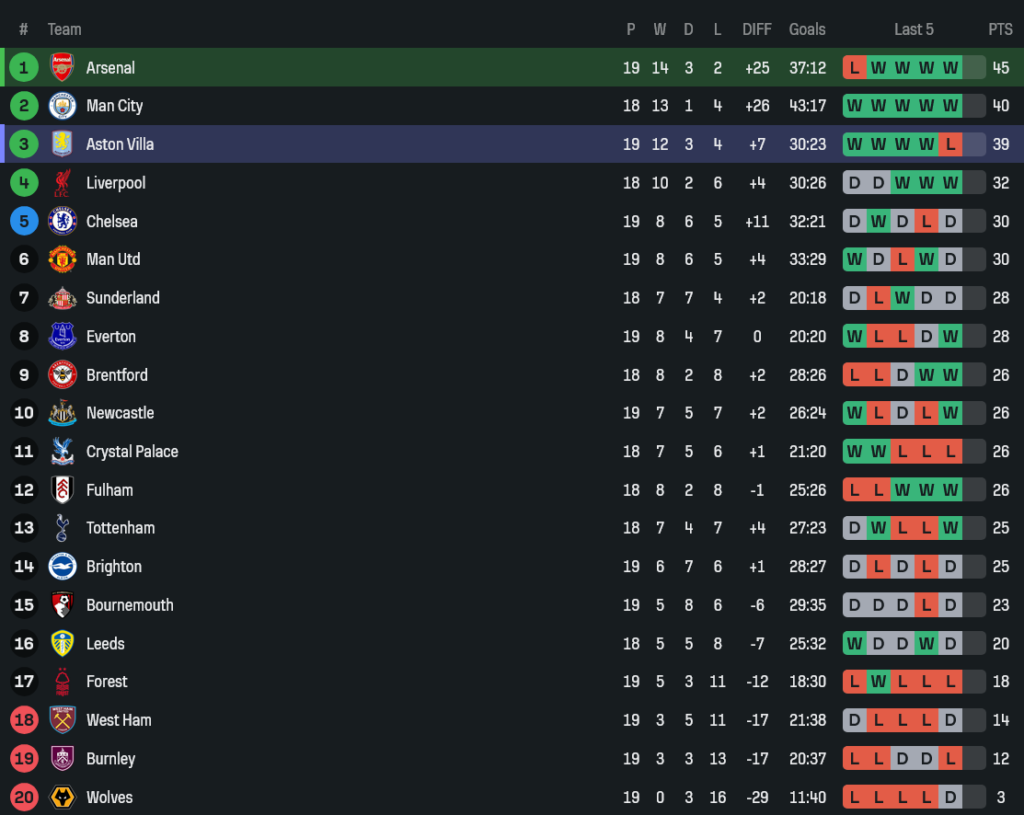The width and height of the screenshot is (1024, 815).
Task: Sort by the DIFF column header
Action: [757, 29]
